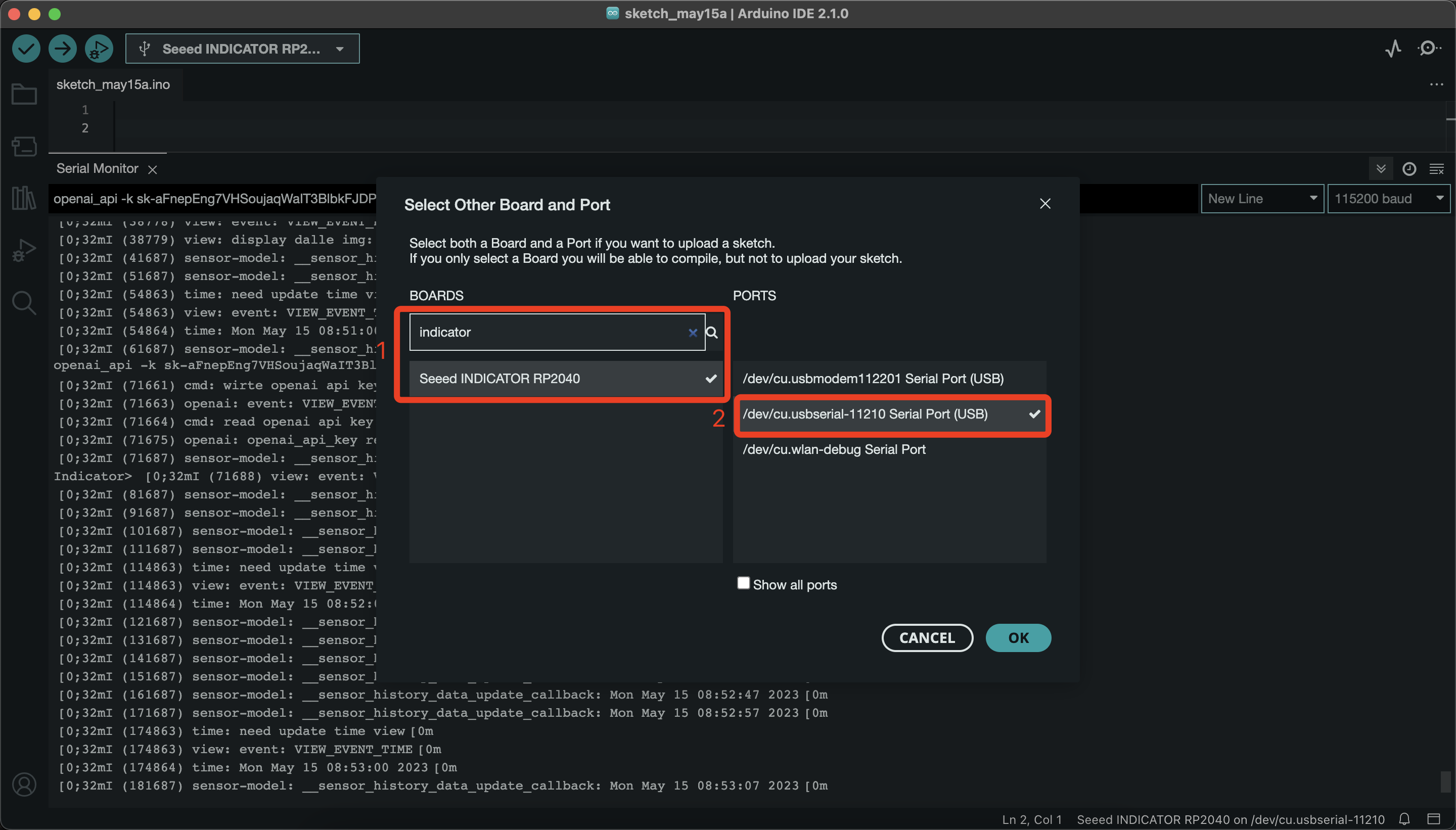Select port /dev/cu.usbmodem112201

pyautogui.click(x=889, y=379)
